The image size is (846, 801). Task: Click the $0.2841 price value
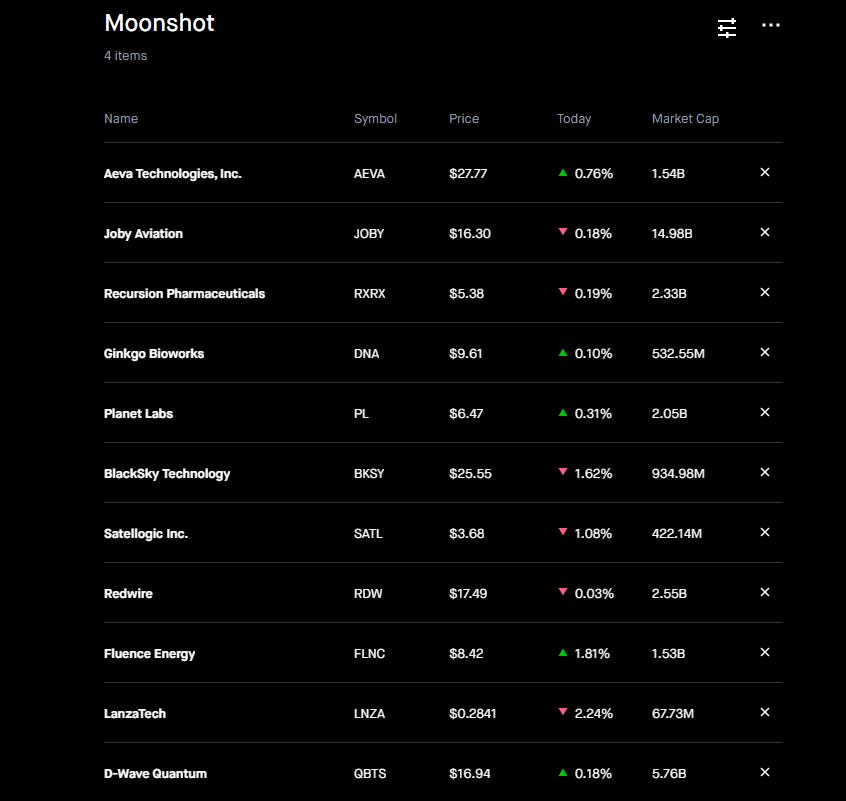click(x=472, y=714)
